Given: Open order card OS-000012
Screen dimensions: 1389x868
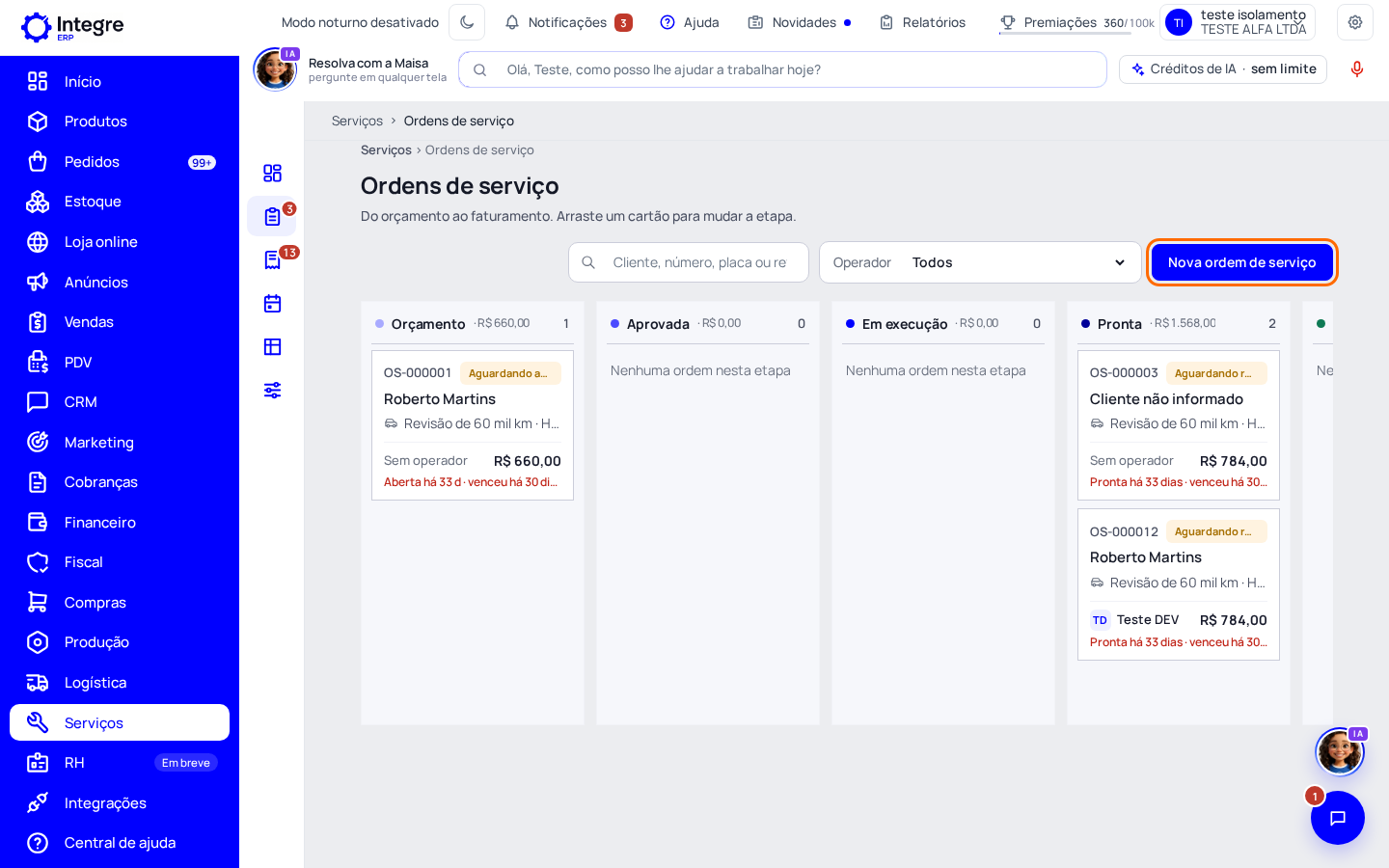Looking at the screenshot, I should (1179, 584).
